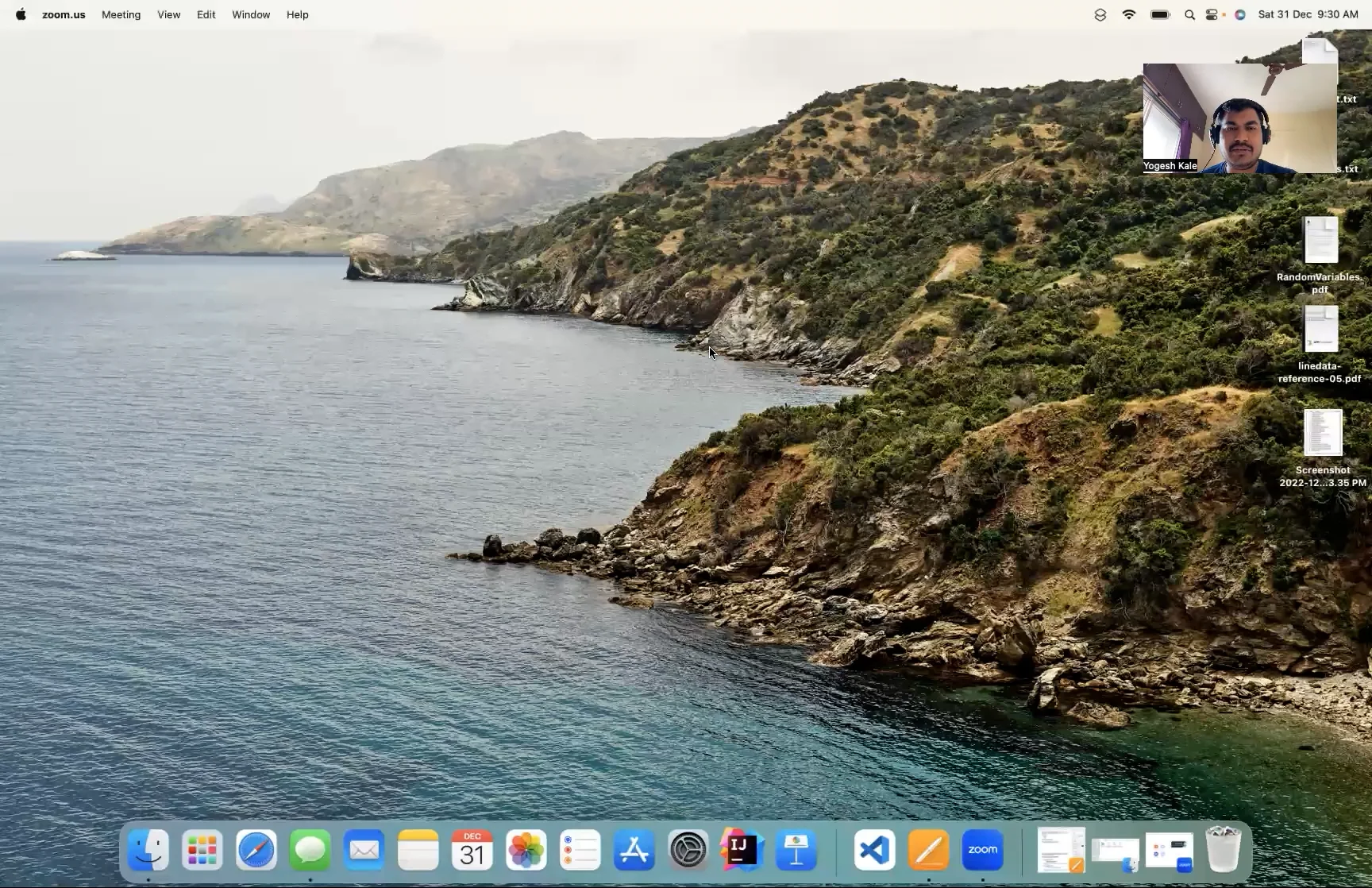This screenshot has height=888, width=1372.
Task: Open the Window menu
Action: pyautogui.click(x=251, y=14)
